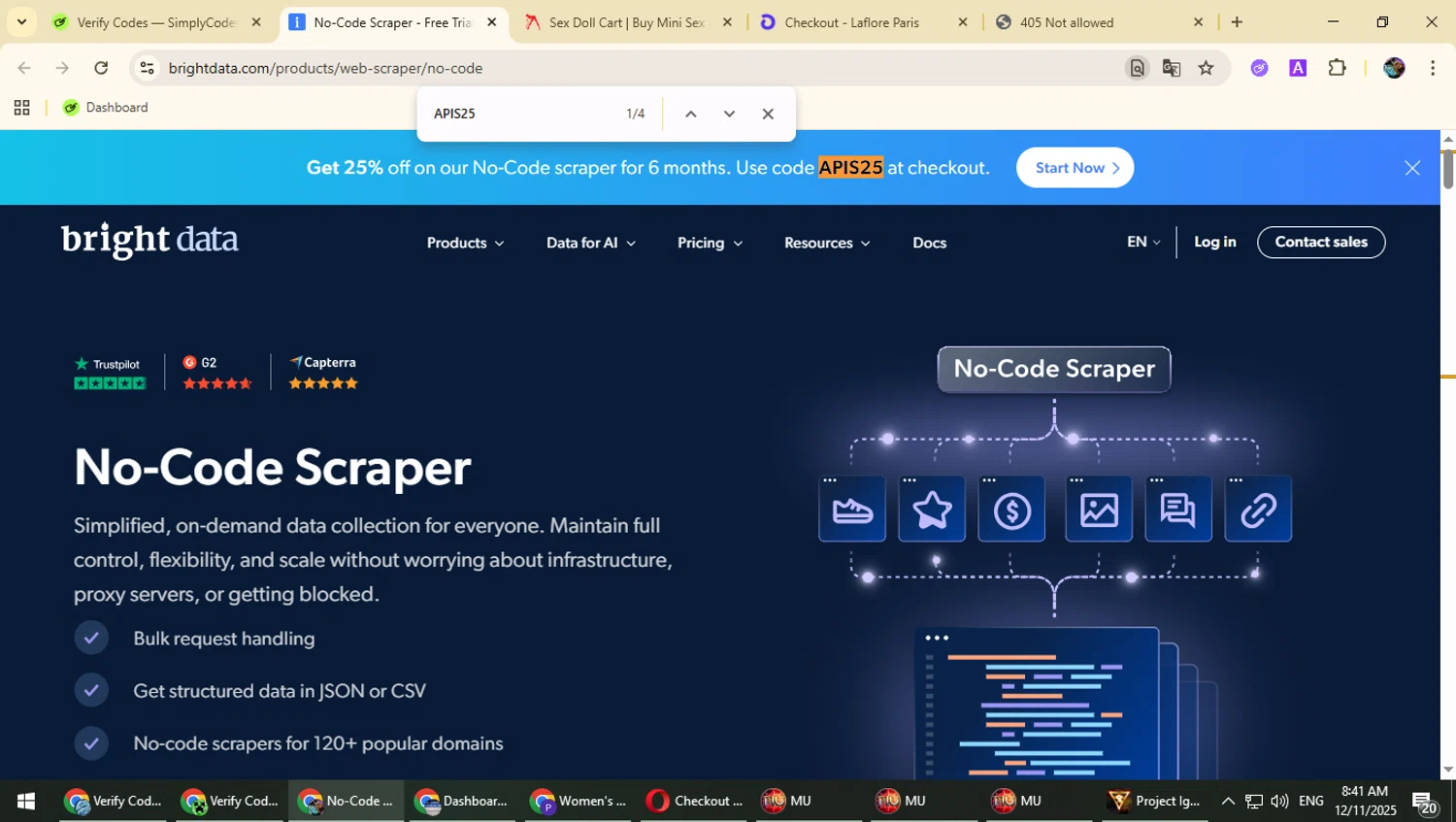Open a new browser tab
Viewport: 1456px width, 822px height.
tap(1237, 22)
